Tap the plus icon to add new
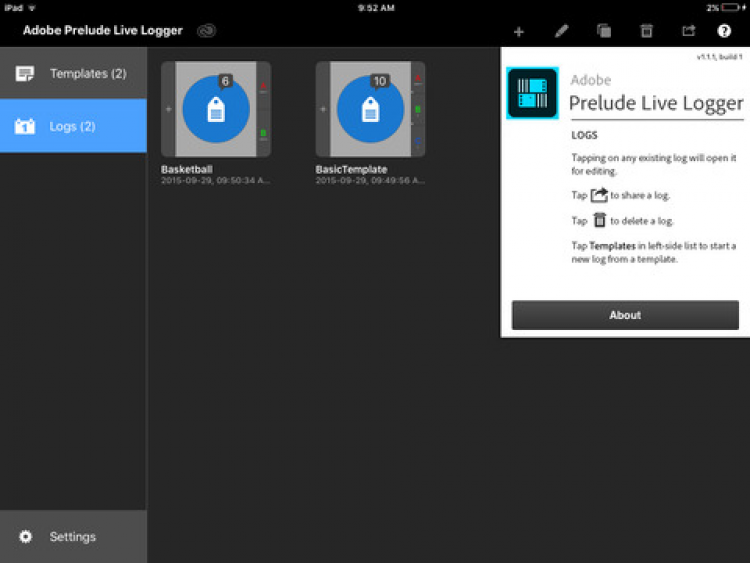 click(519, 32)
